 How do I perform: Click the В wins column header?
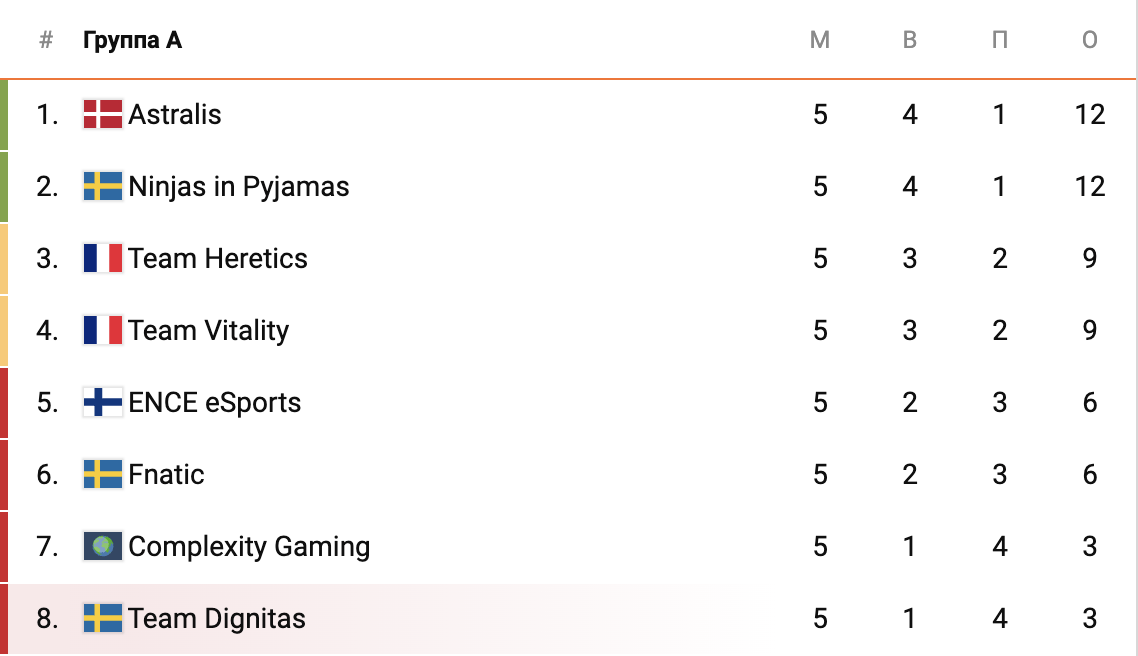pos(910,40)
